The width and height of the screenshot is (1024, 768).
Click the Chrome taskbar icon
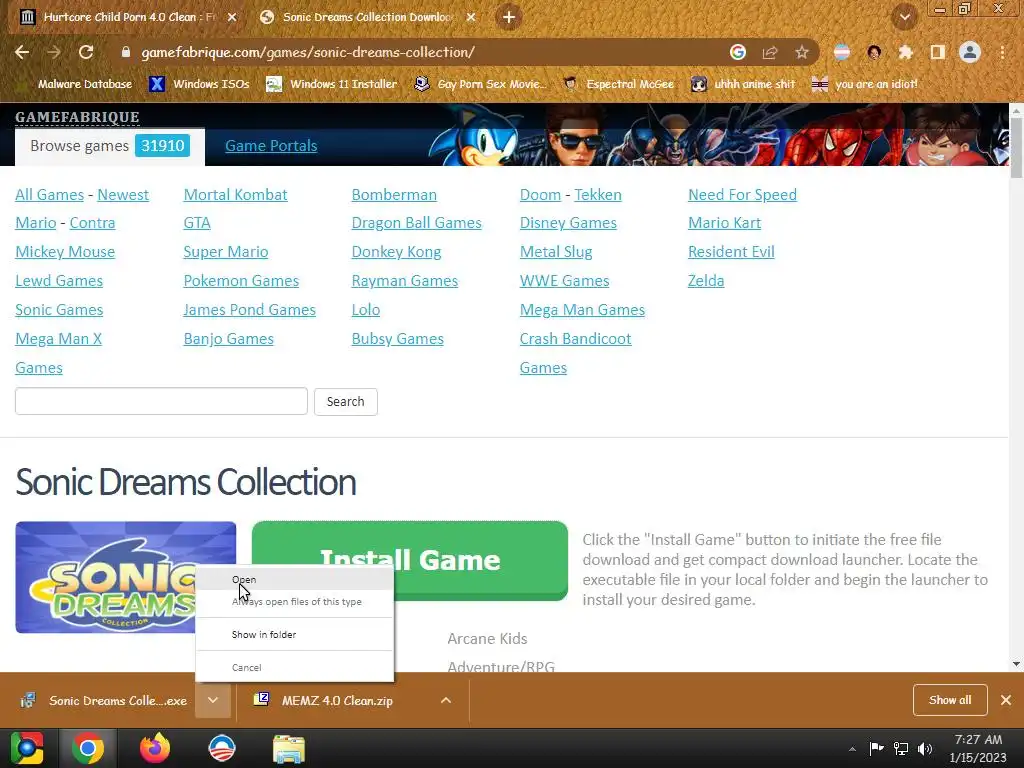click(x=88, y=748)
